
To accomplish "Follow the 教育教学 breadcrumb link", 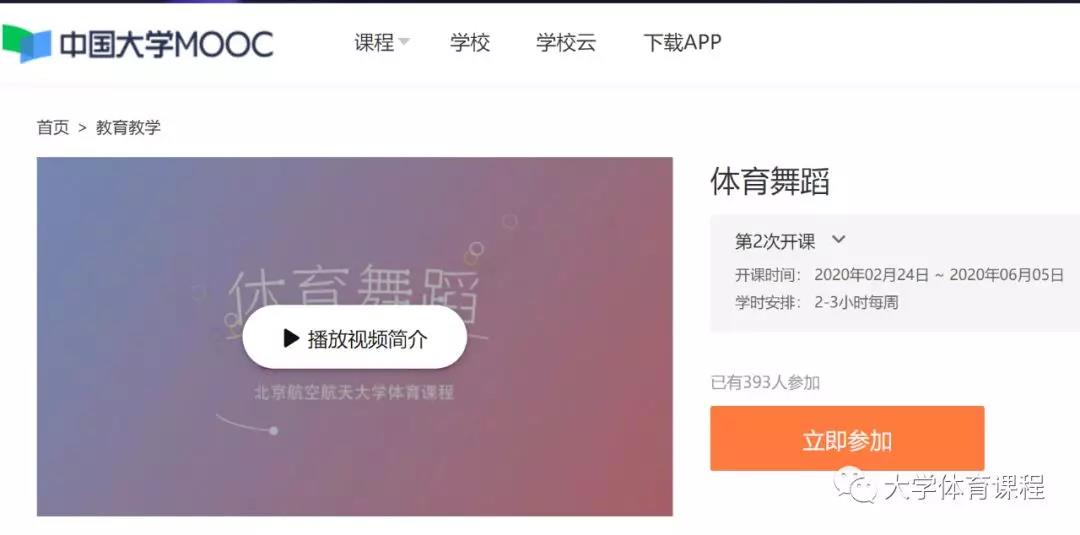I will pos(128,127).
